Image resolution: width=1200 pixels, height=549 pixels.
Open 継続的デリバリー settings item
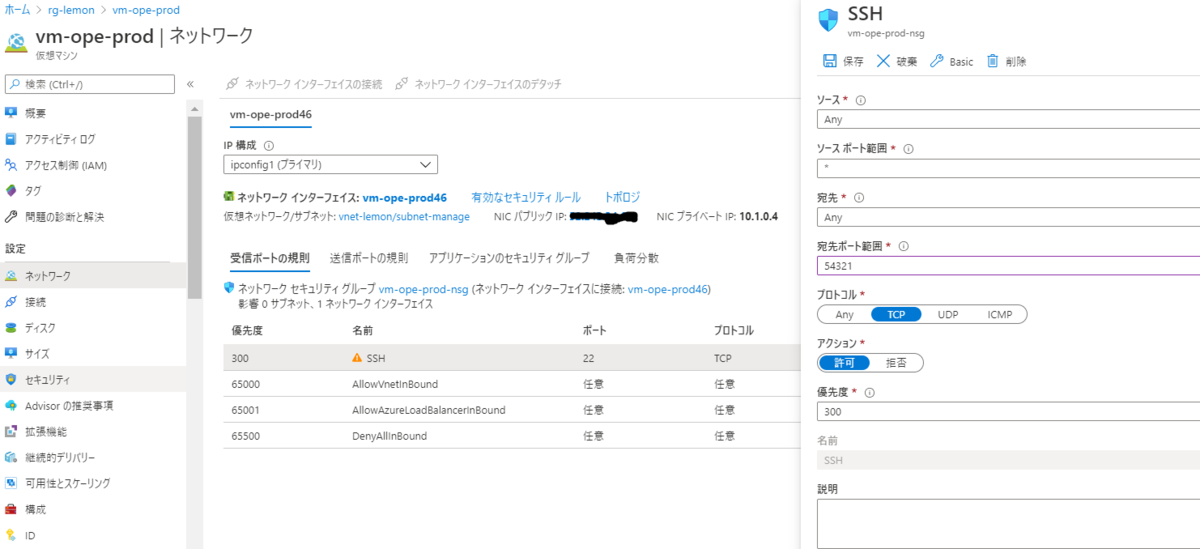tap(60, 457)
